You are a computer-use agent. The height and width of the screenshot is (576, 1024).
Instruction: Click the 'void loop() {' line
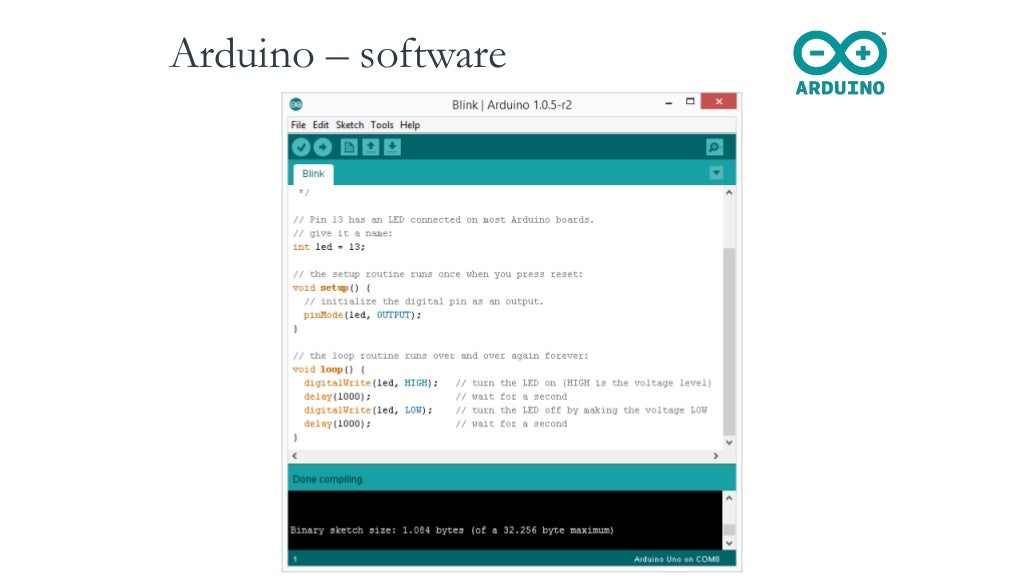(x=329, y=370)
